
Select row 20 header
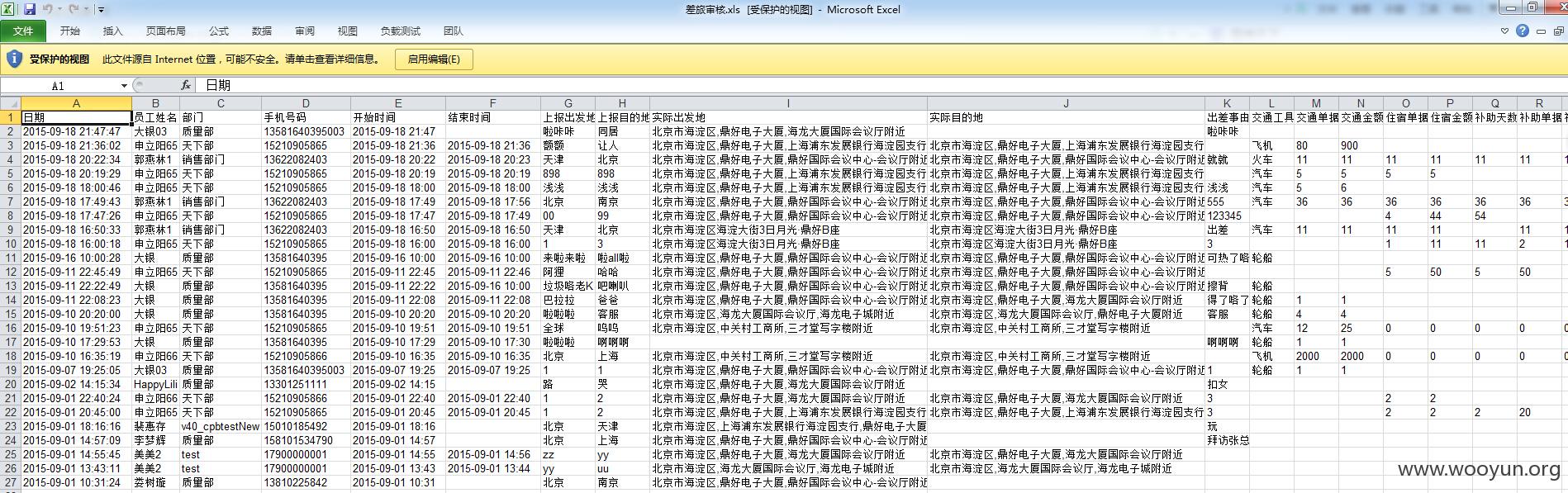point(10,384)
